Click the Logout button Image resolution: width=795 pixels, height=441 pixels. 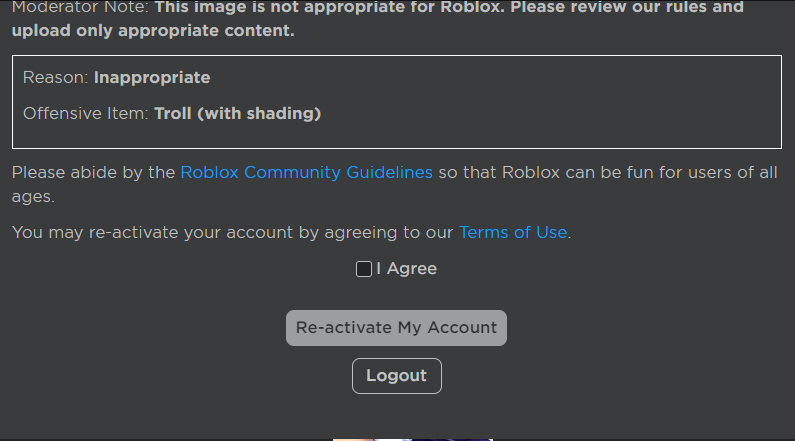(396, 376)
